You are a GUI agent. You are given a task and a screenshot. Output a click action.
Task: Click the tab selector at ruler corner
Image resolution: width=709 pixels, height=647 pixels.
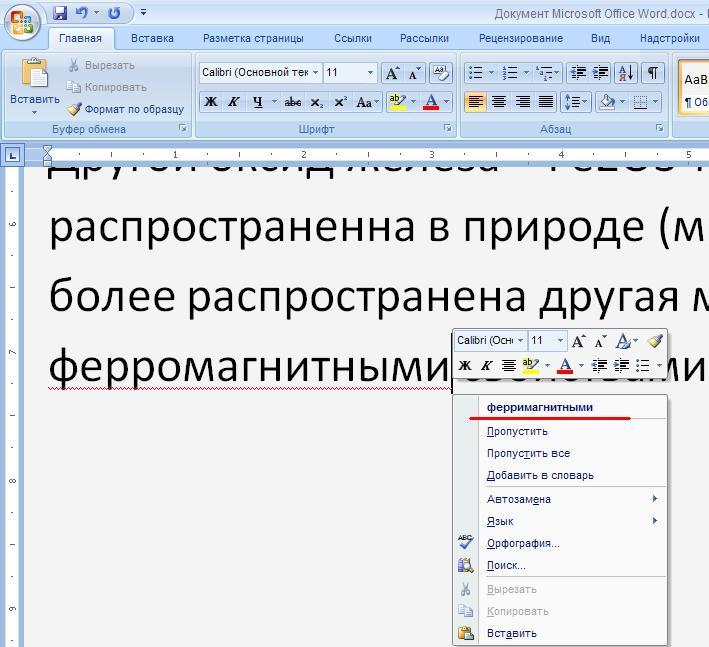point(12,154)
